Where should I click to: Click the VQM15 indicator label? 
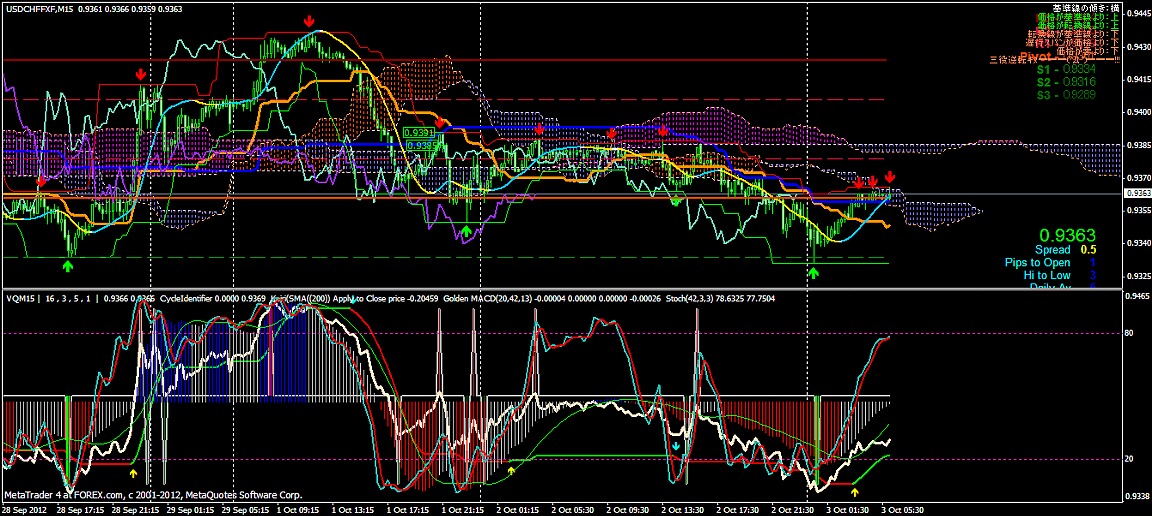pyautogui.click(x=20, y=297)
